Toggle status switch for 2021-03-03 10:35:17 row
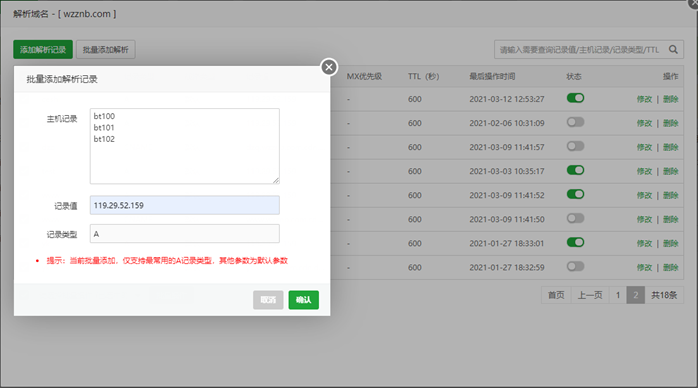Image resolution: width=698 pixels, height=388 pixels. point(575,170)
